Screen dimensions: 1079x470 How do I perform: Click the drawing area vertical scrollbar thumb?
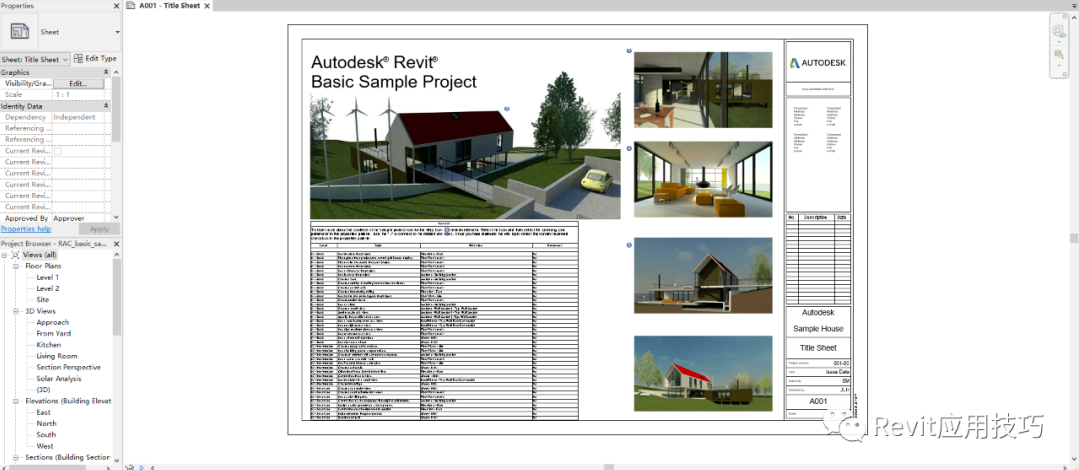click(x=1073, y=238)
